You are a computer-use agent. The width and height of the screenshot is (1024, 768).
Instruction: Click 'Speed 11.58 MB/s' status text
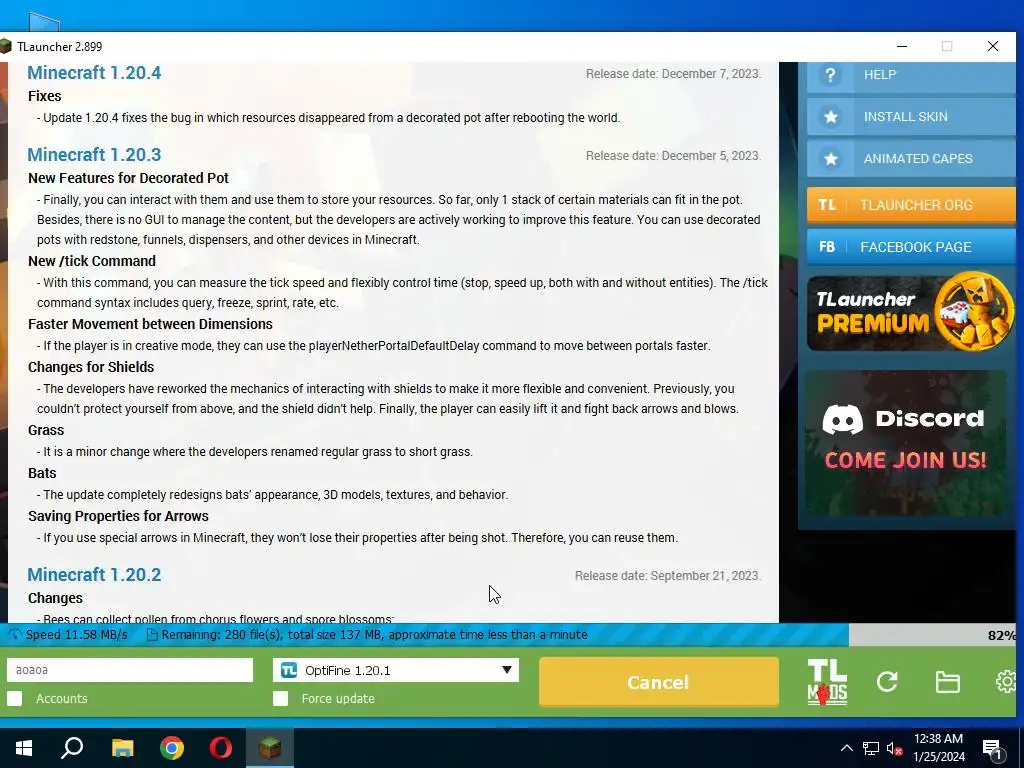(76, 635)
